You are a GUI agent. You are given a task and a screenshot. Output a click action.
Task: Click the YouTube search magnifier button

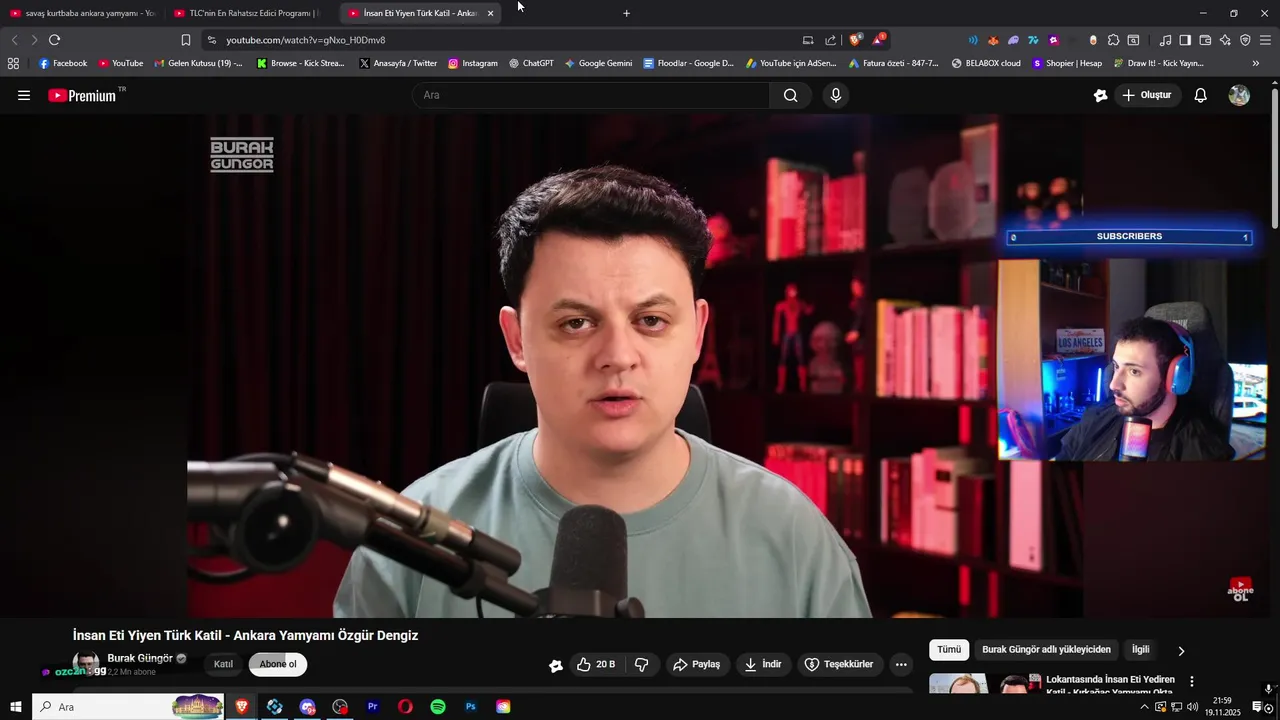(791, 95)
